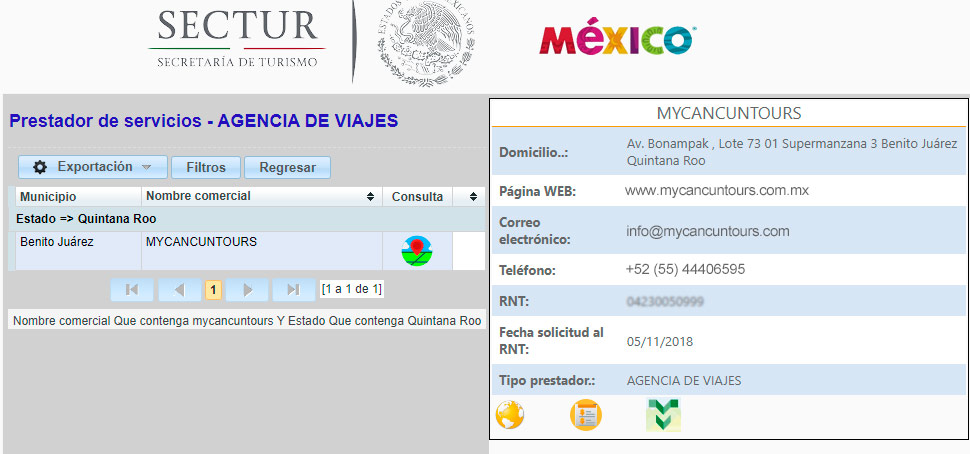Click Estado => Quintana Roo group row
The height and width of the screenshot is (454, 970).
point(246,219)
